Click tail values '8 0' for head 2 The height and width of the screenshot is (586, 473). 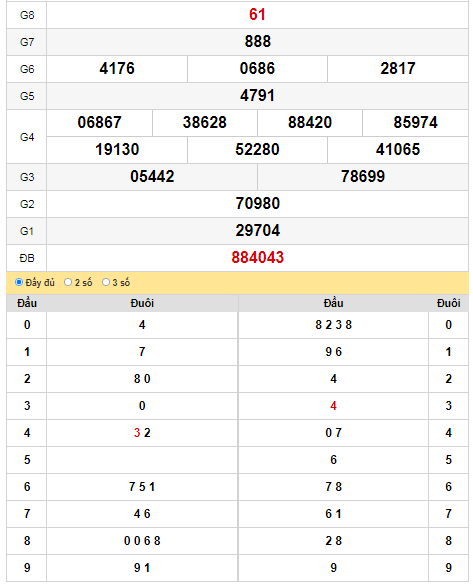[142, 379]
